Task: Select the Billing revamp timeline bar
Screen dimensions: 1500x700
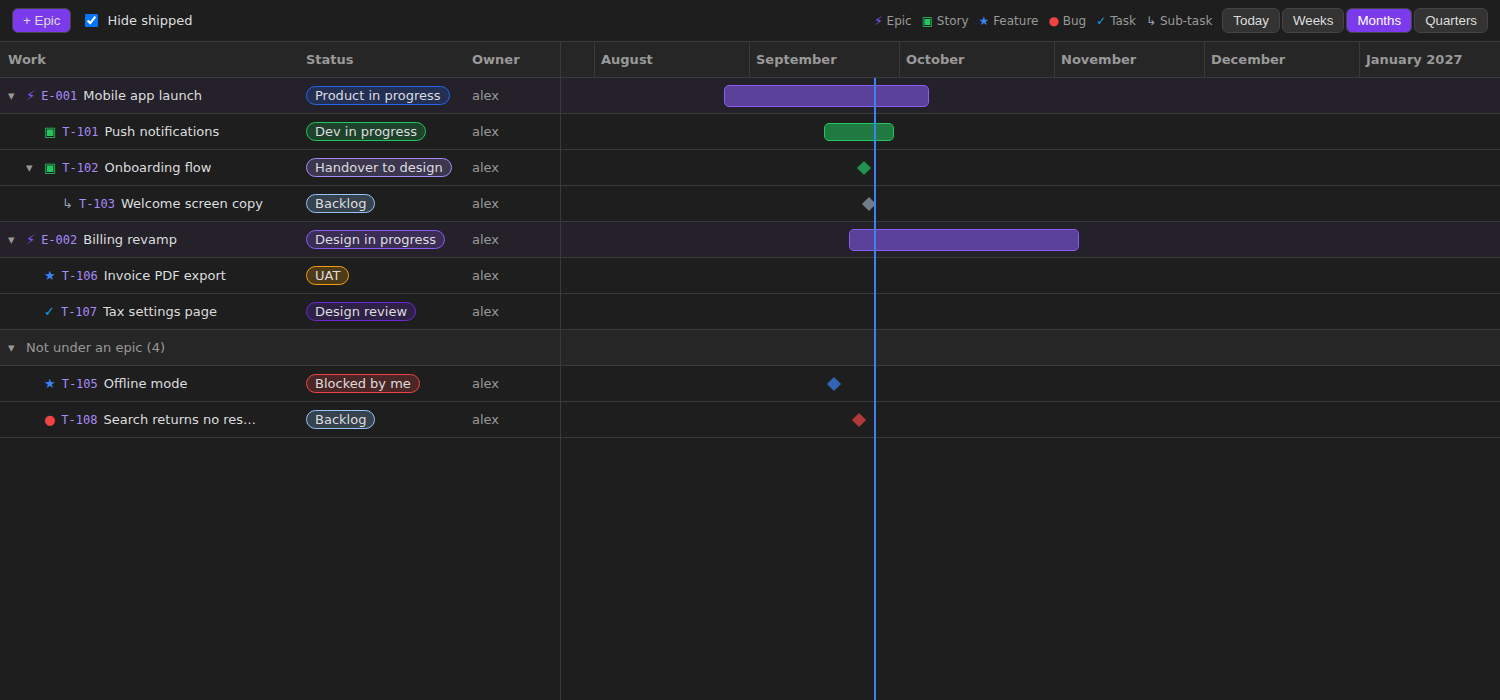Action: click(964, 240)
